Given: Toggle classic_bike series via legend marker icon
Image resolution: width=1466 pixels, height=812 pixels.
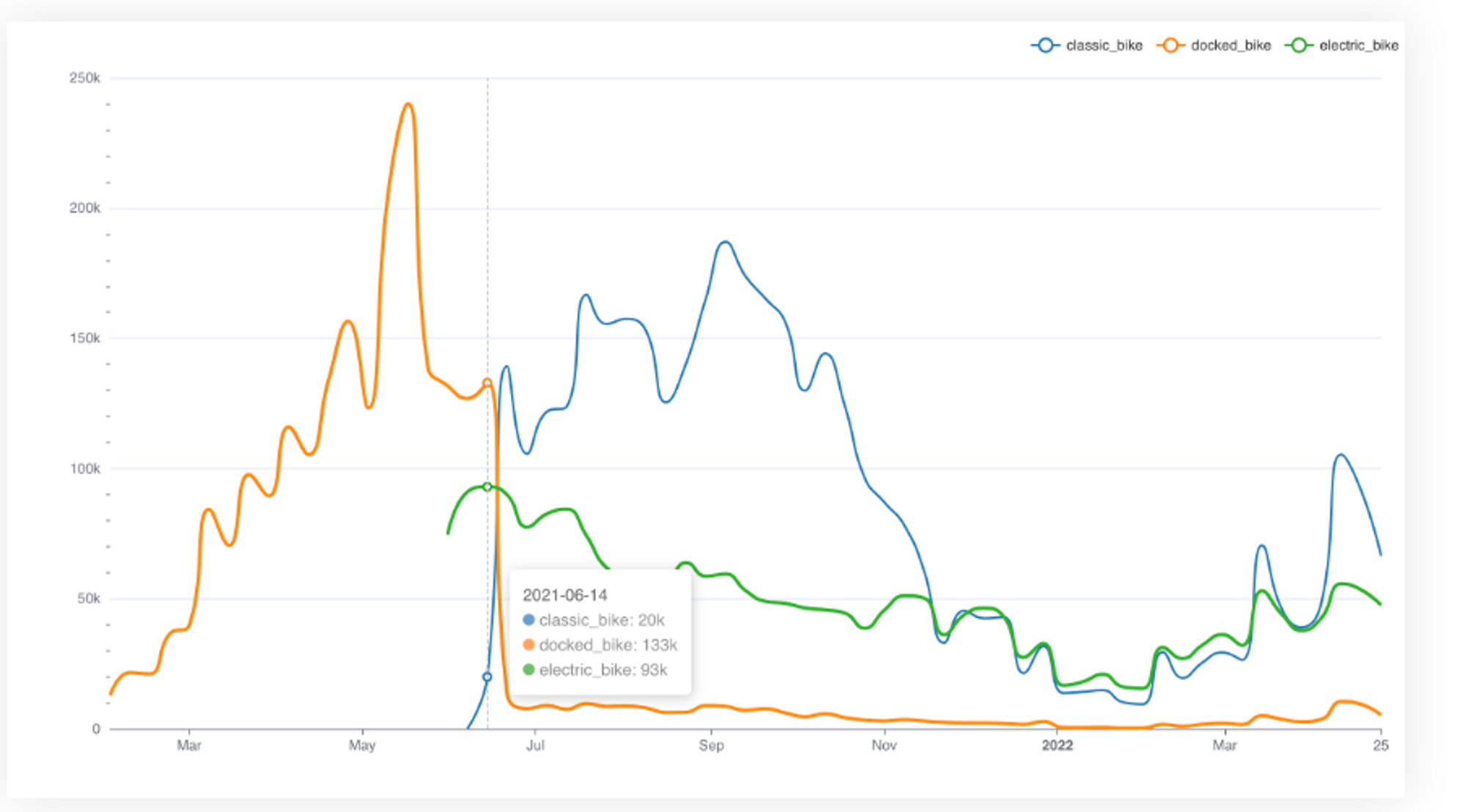Looking at the screenshot, I should click(1045, 45).
